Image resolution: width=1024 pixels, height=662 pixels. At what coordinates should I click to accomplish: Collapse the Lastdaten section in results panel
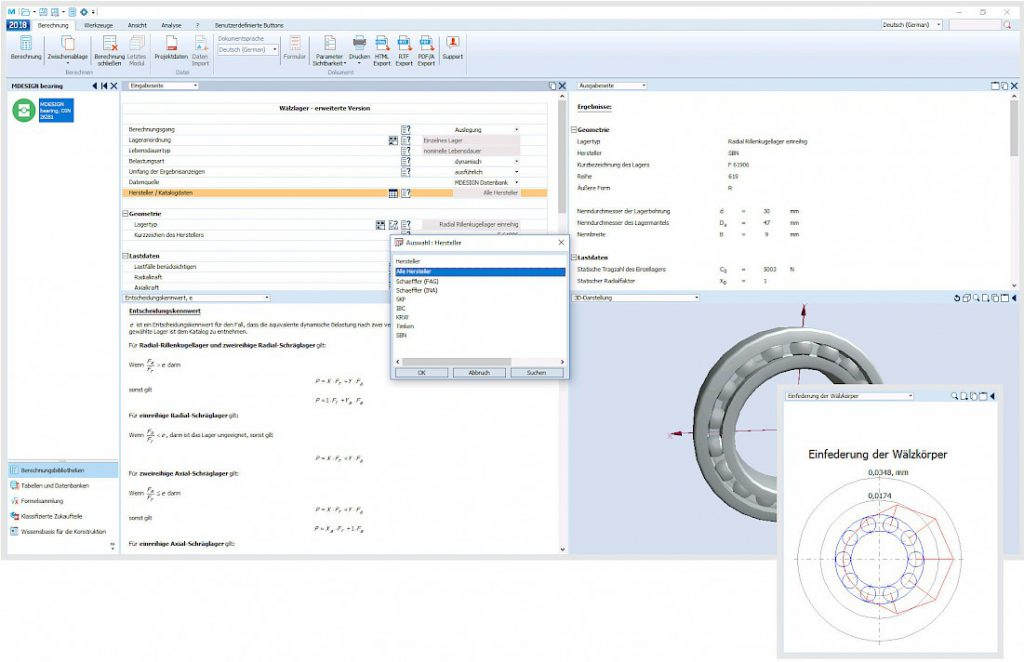tap(573, 257)
